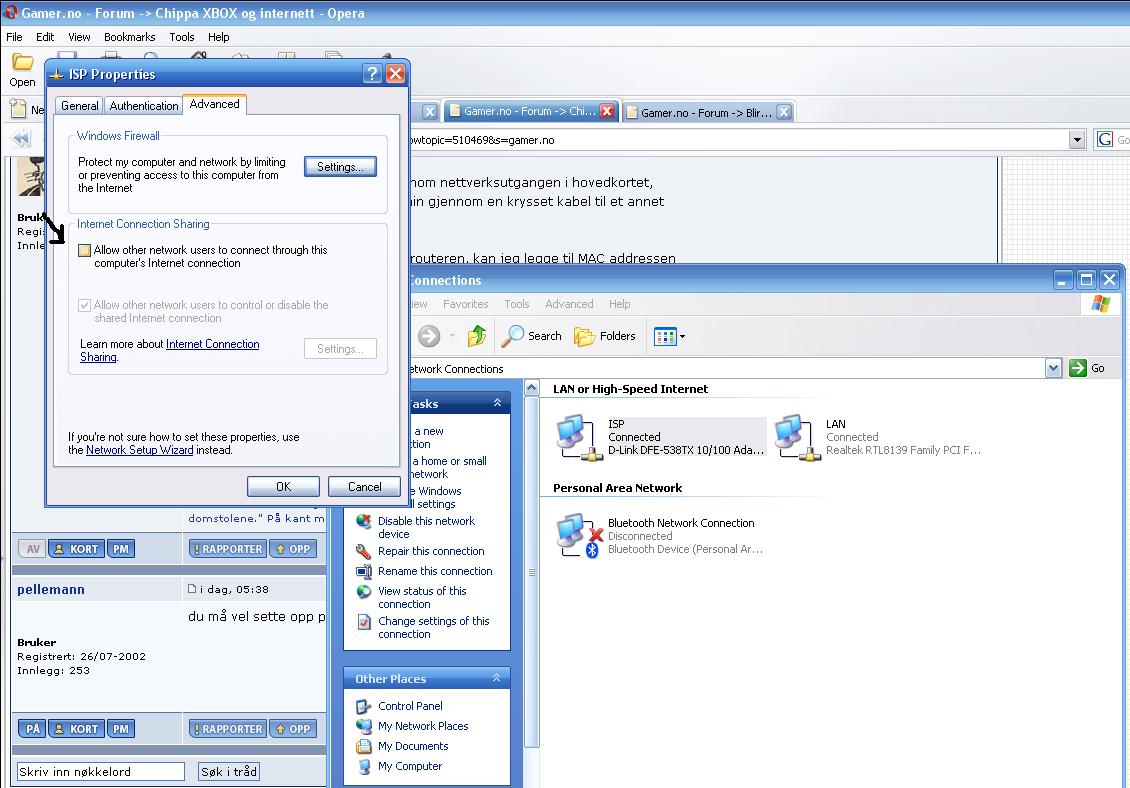1130x788 pixels.
Task: Click the green Go arrow in Network Connections
Action: (1077, 368)
